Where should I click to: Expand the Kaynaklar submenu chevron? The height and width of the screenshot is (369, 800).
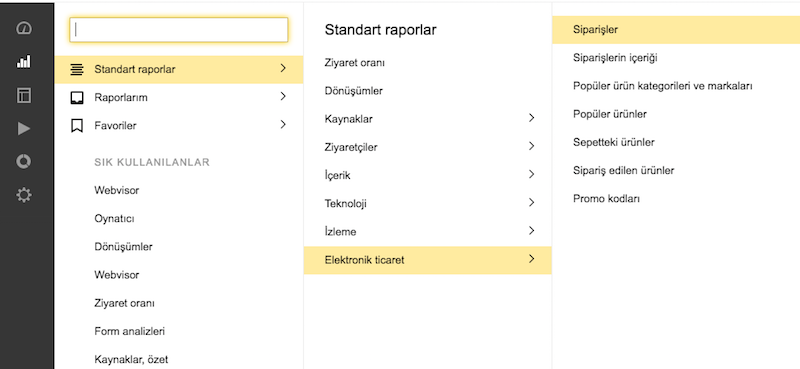[x=532, y=118]
